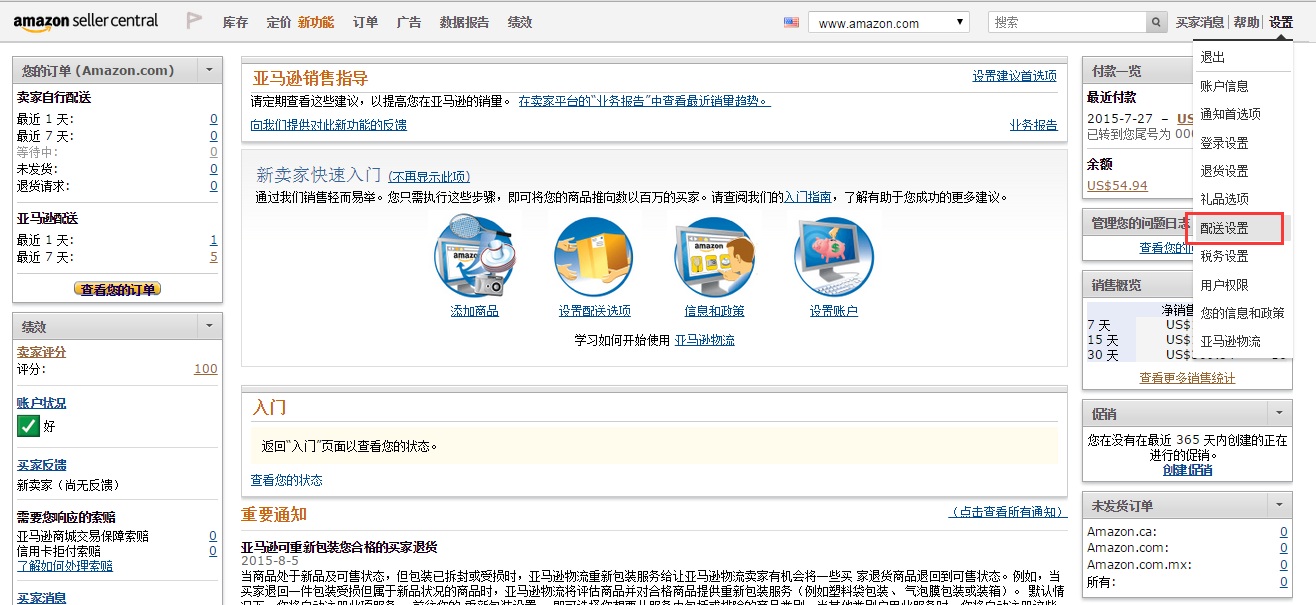Collapse the 您的订单 panel using its arrow
Viewport: 1316px width, 605px height.
(x=209, y=70)
